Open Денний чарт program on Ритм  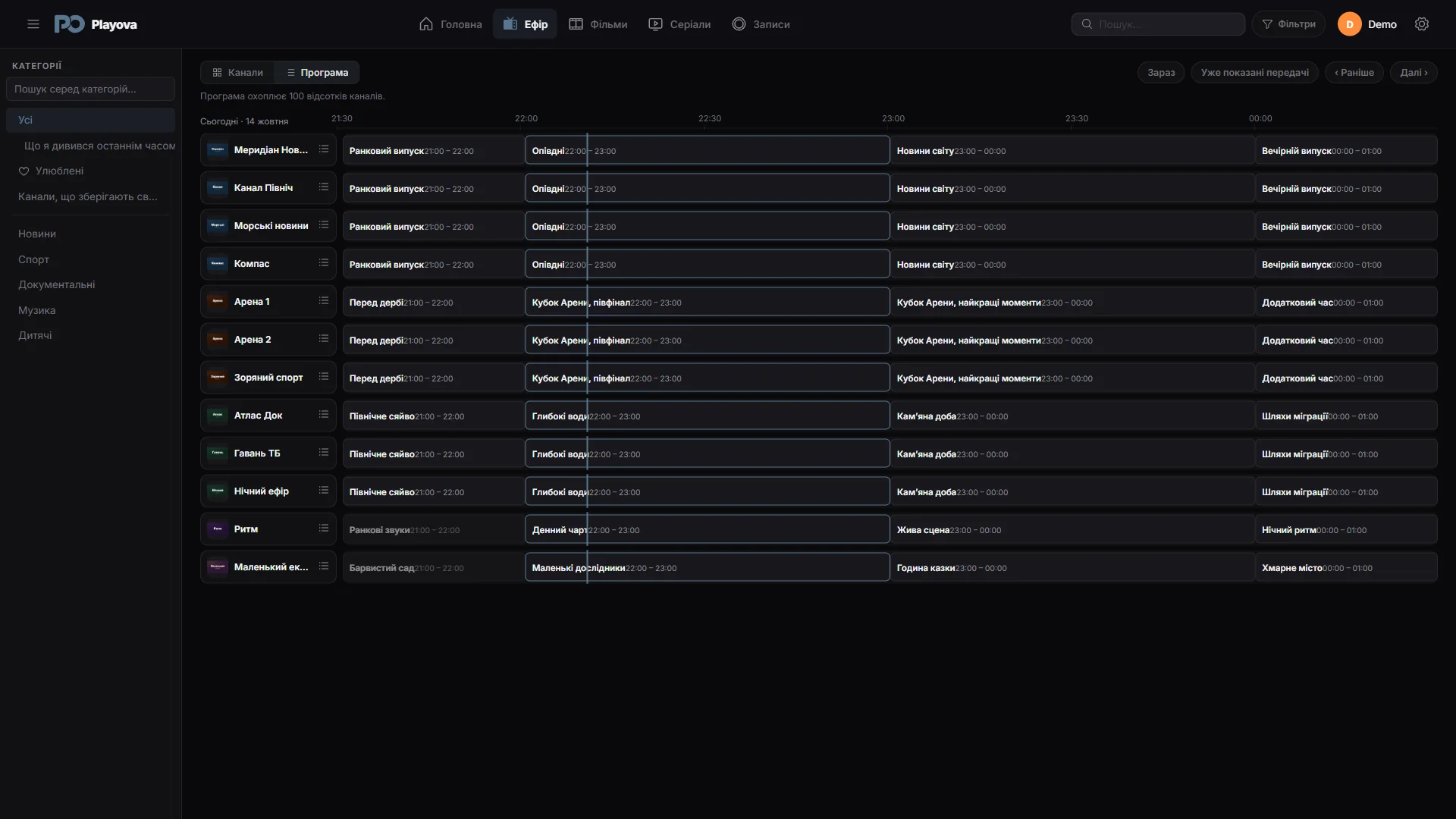click(x=708, y=529)
